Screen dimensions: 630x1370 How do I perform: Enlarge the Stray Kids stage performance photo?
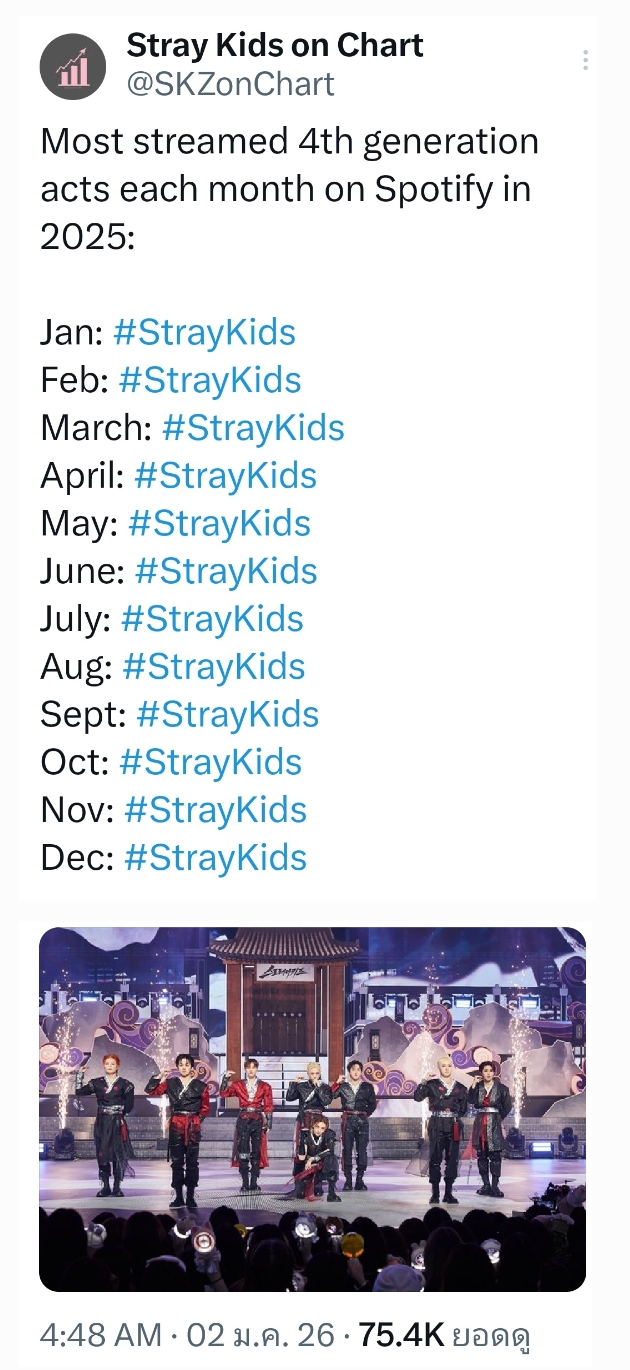coord(312,1108)
